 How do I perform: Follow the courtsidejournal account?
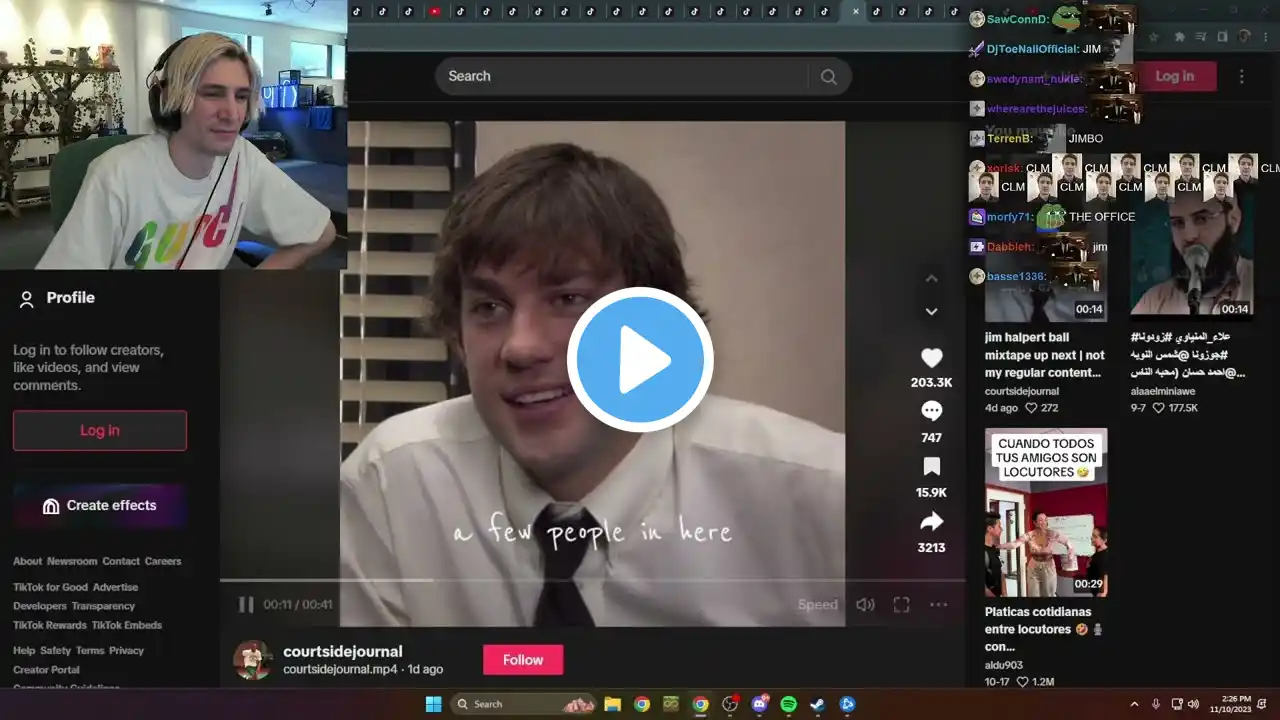coord(523,660)
